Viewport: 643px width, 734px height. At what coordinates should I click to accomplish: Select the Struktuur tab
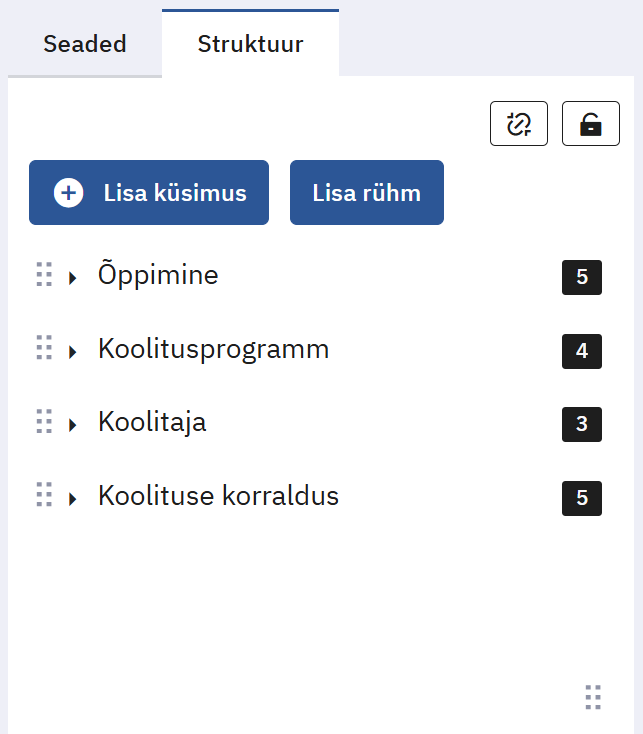pos(250,44)
